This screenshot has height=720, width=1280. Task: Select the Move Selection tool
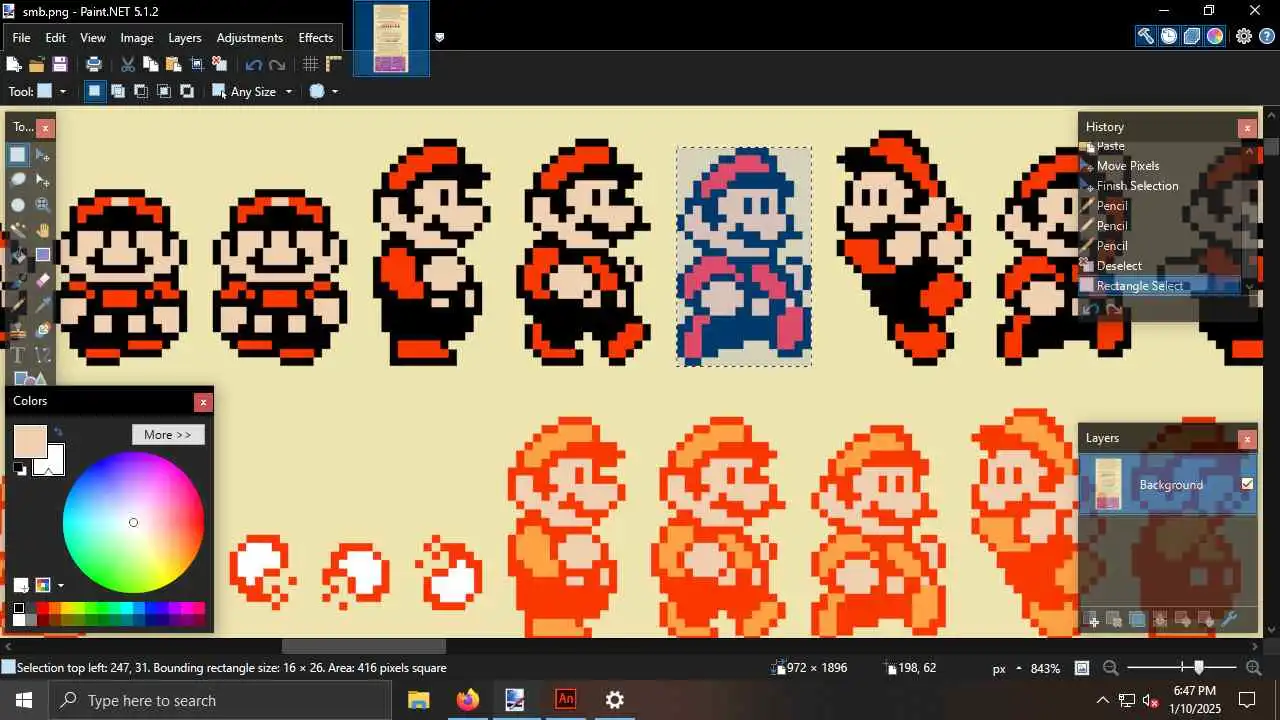click(x=43, y=179)
